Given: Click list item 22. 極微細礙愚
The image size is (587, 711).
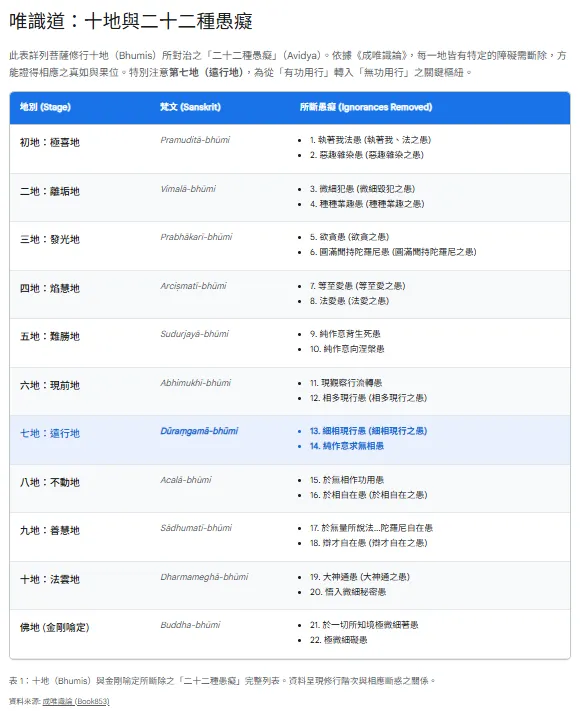Looking at the screenshot, I should tap(339, 640).
